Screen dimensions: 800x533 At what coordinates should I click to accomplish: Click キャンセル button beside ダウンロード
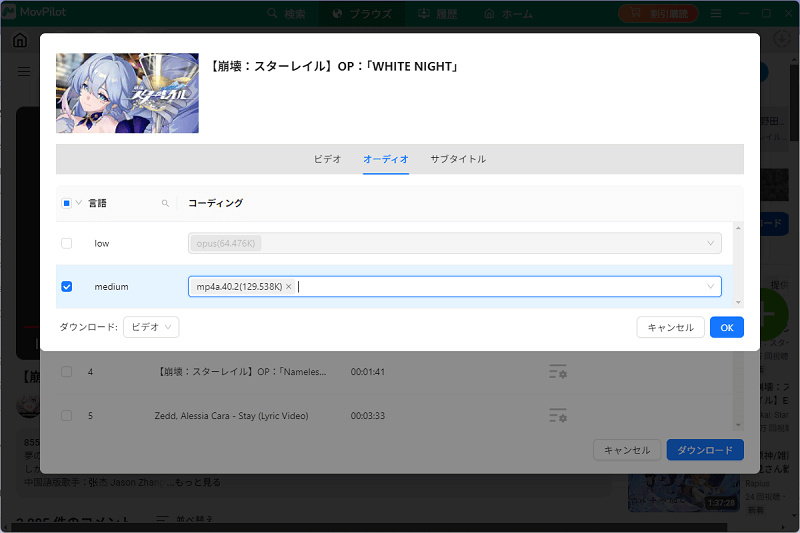(x=627, y=450)
